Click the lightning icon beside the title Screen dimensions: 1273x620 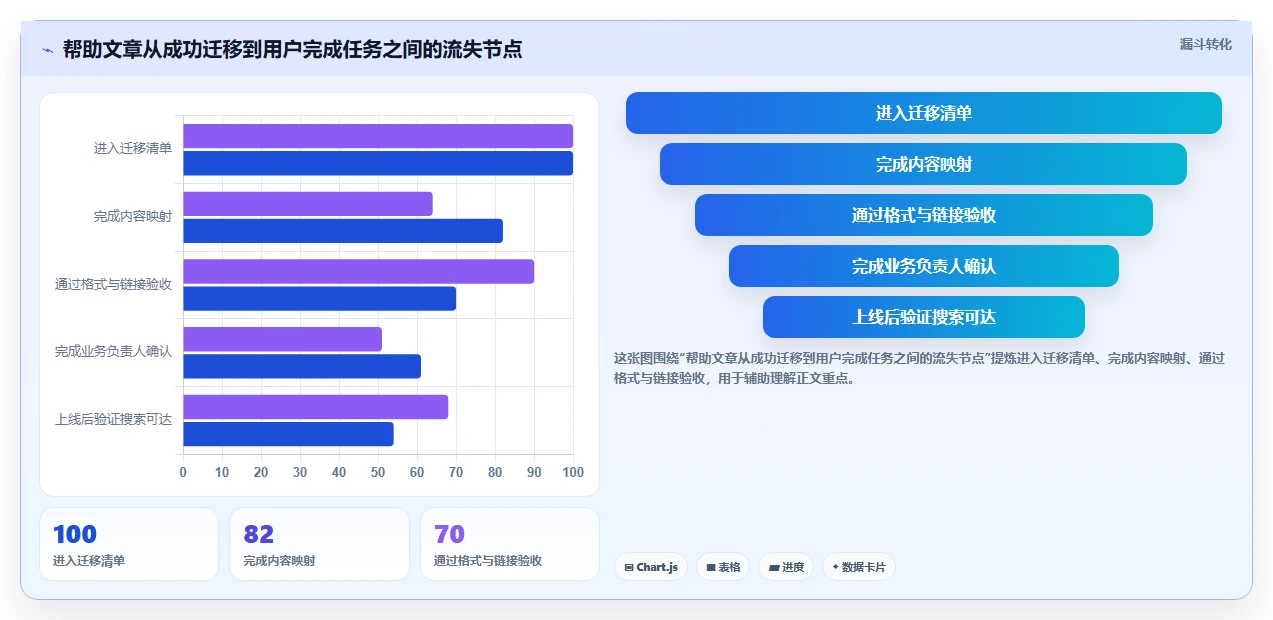[x=47, y=50]
